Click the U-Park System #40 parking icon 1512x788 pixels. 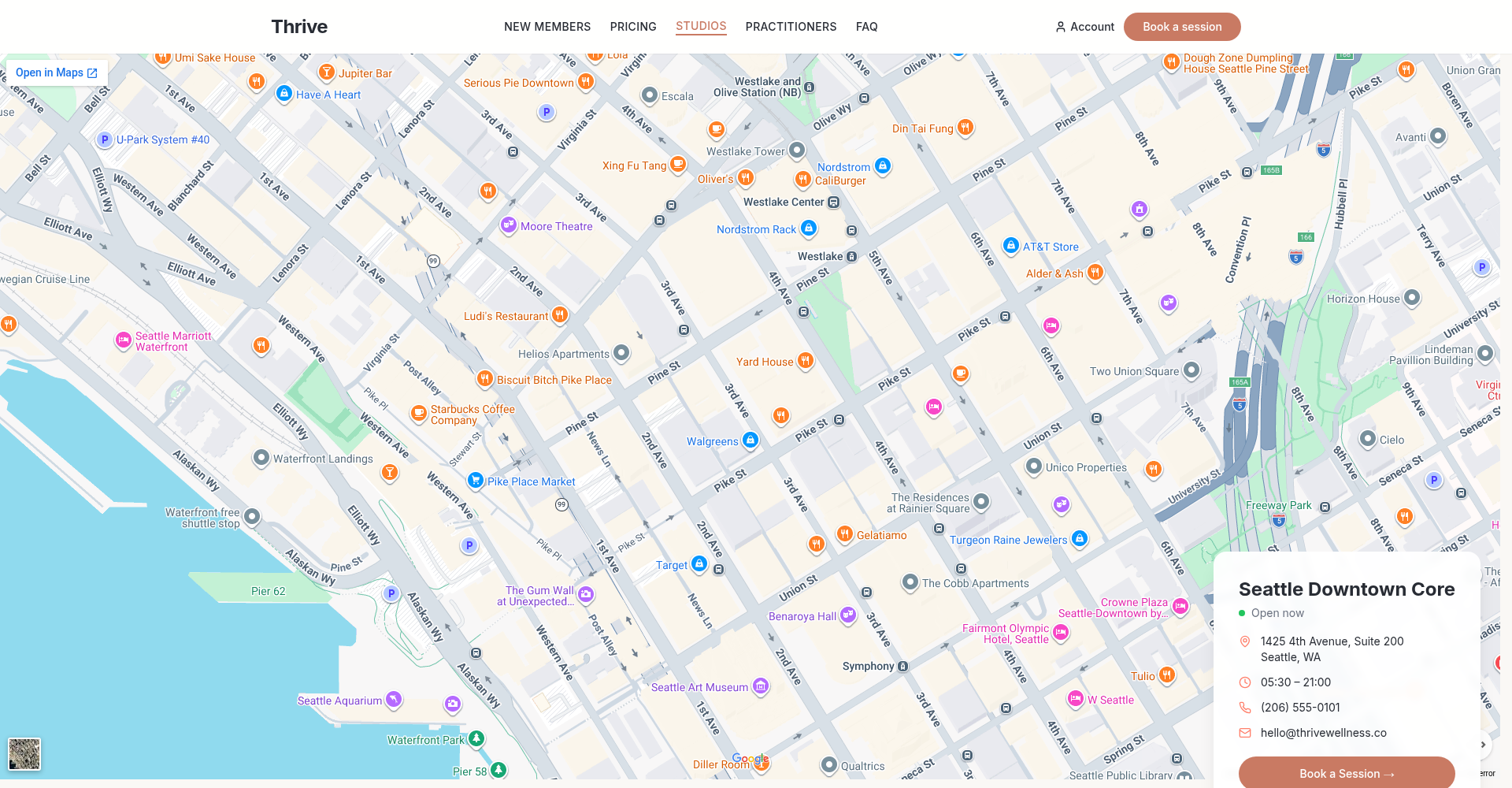pos(105,139)
